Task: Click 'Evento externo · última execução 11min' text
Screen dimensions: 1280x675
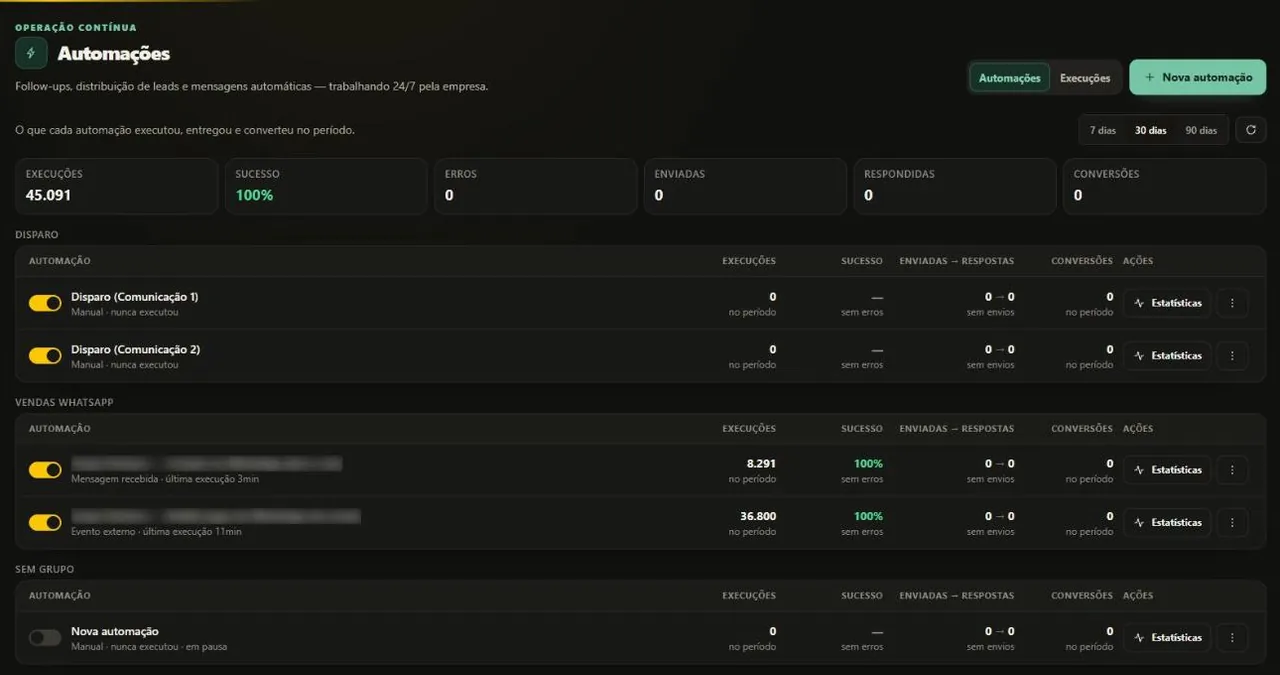Action: tap(156, 532)
